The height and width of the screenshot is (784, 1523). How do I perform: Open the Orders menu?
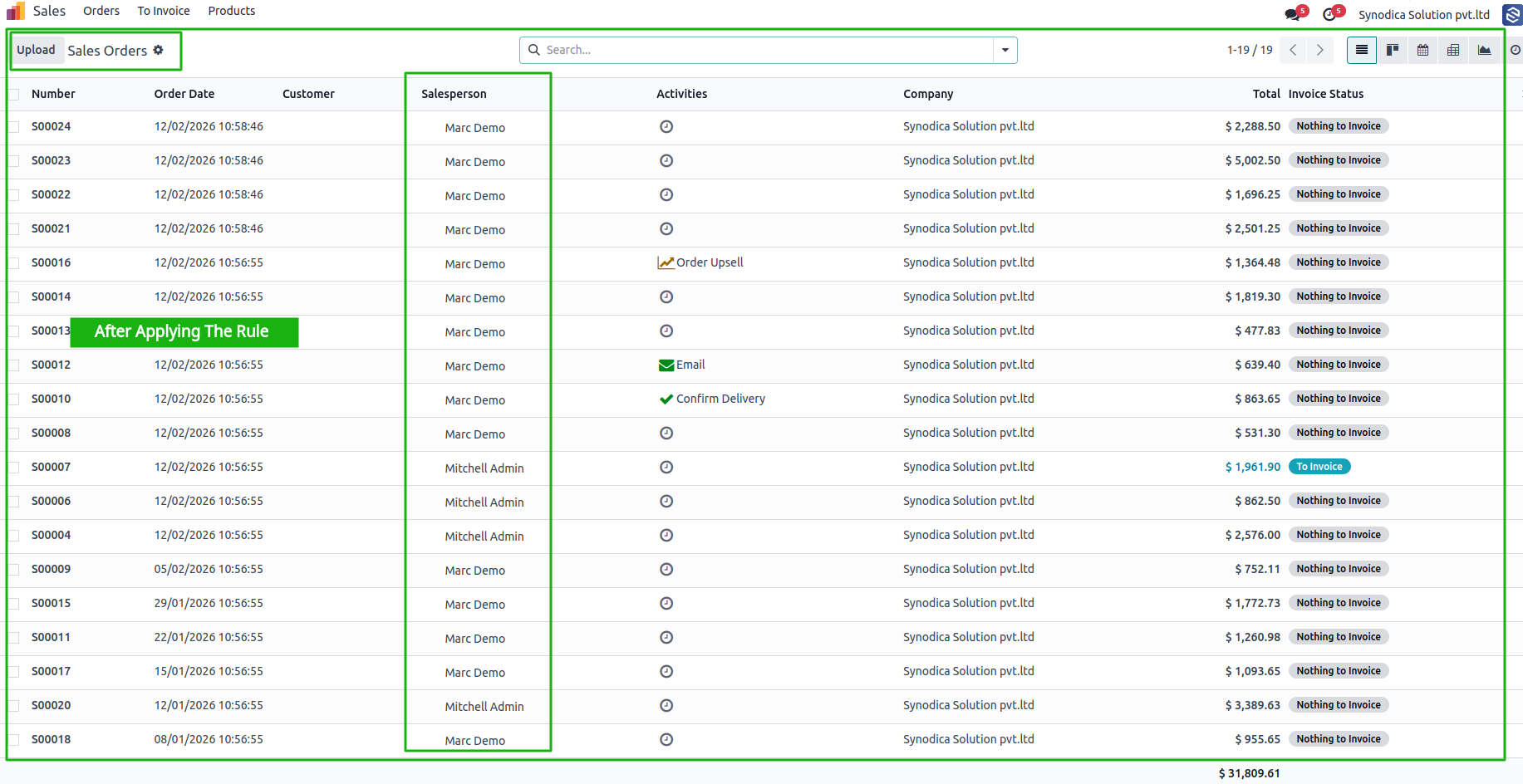(x=101, y=11)
